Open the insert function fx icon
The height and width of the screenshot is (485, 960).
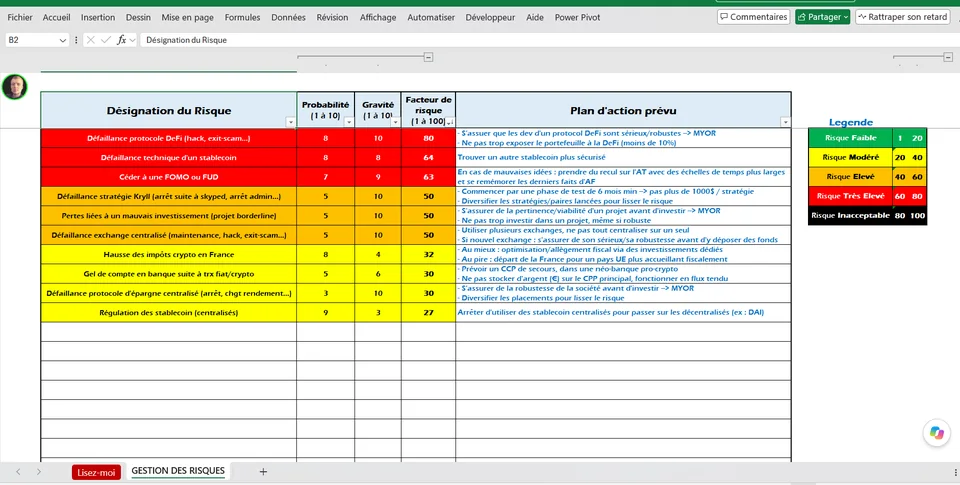(x=122, y=40)
